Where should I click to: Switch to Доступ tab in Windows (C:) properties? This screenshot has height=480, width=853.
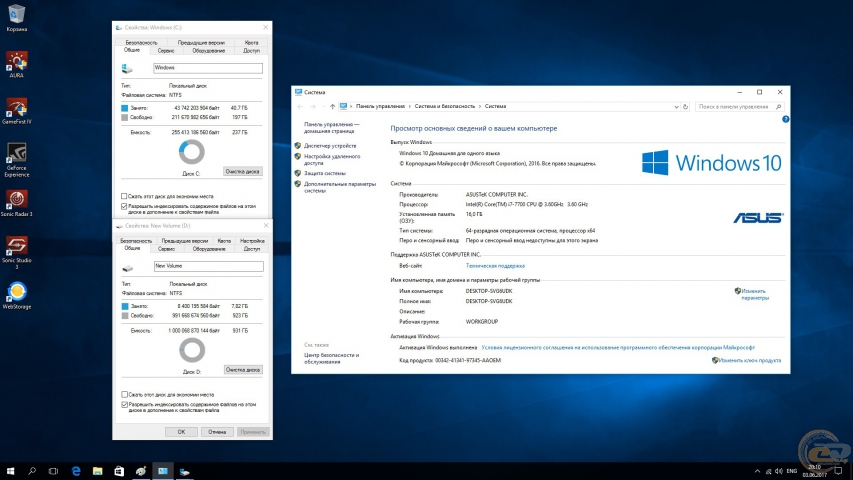tap(251, 51)
